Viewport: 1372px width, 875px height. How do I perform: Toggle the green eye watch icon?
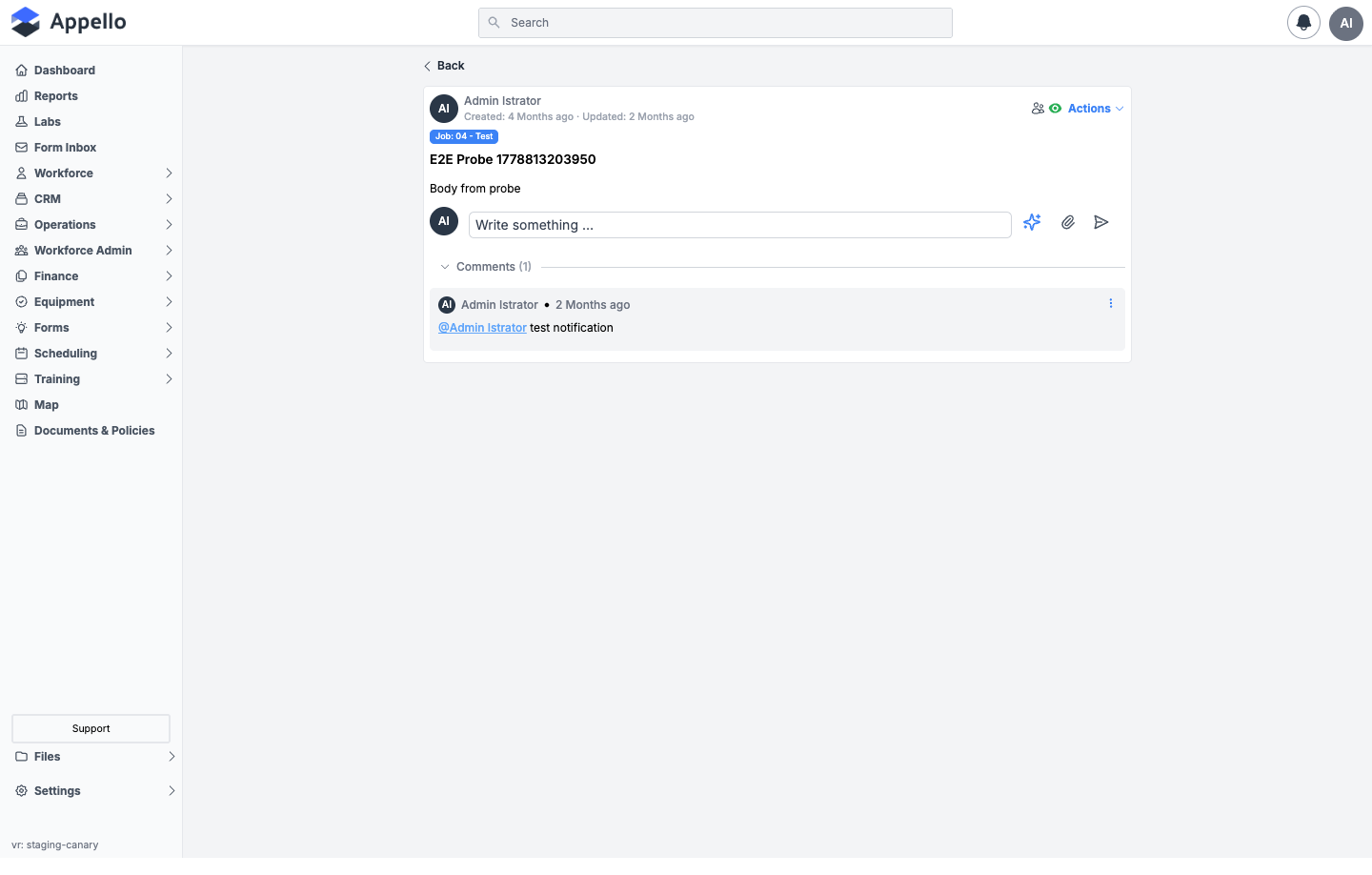tap(1056, 109)
